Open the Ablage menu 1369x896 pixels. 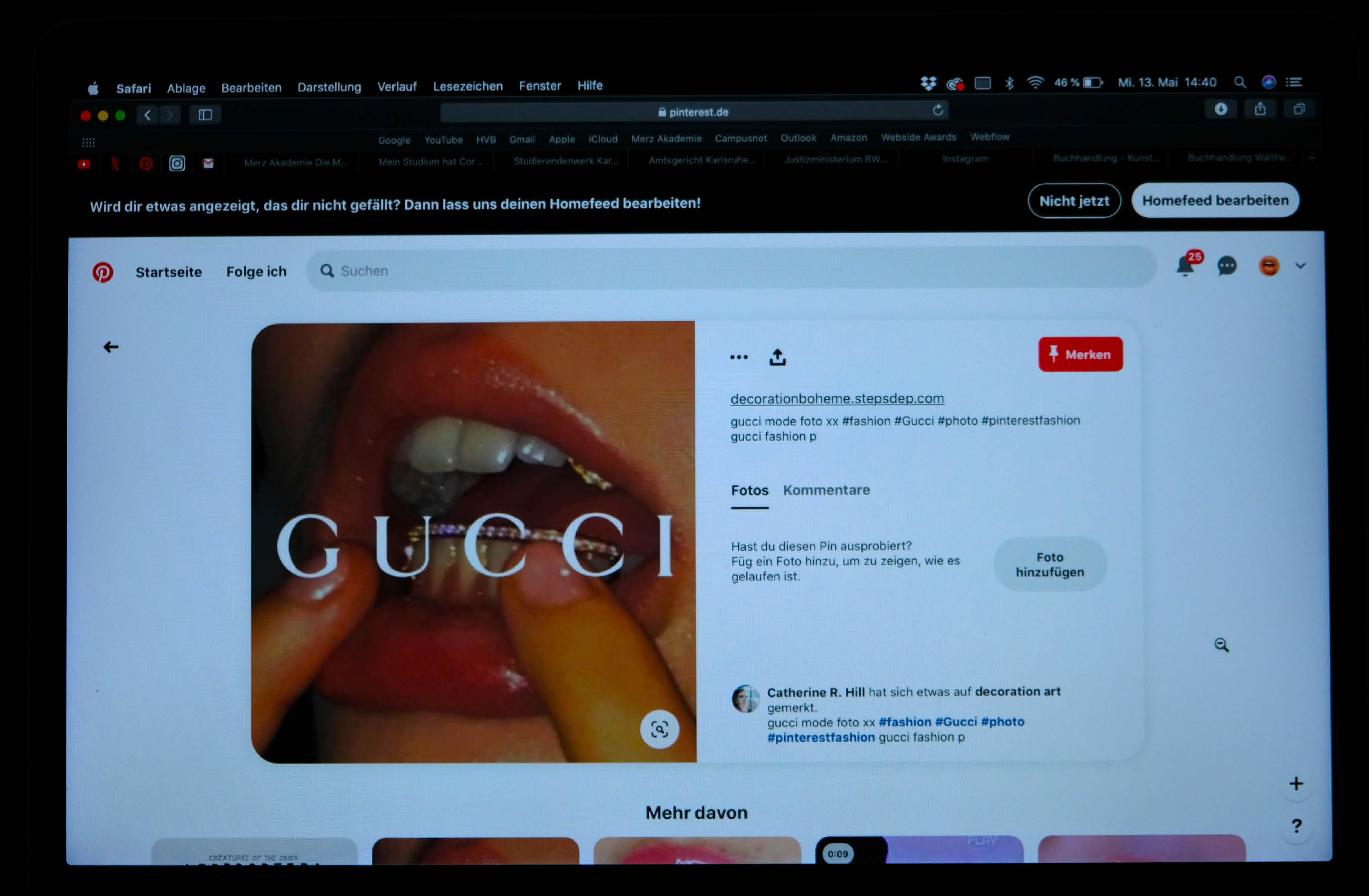(186, 89)
